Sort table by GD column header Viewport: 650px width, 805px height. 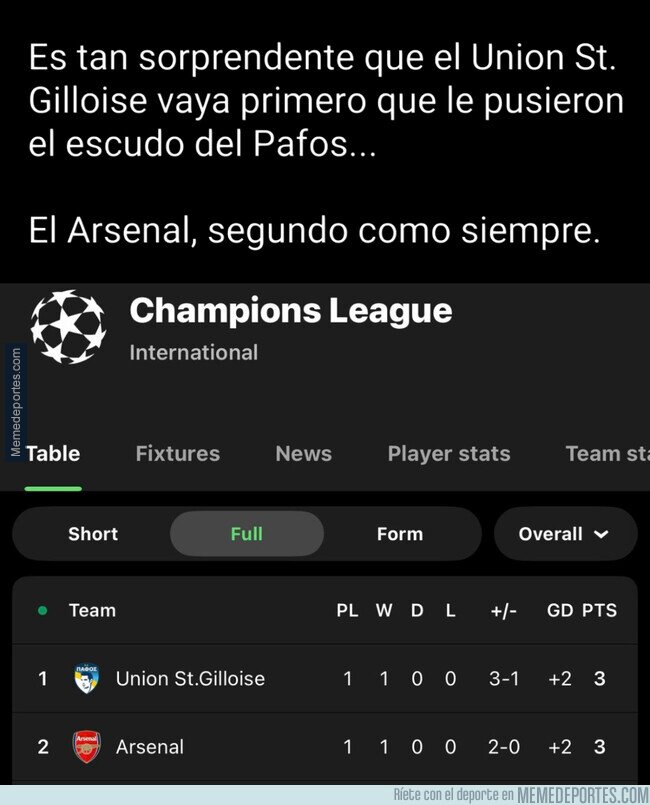559,611
